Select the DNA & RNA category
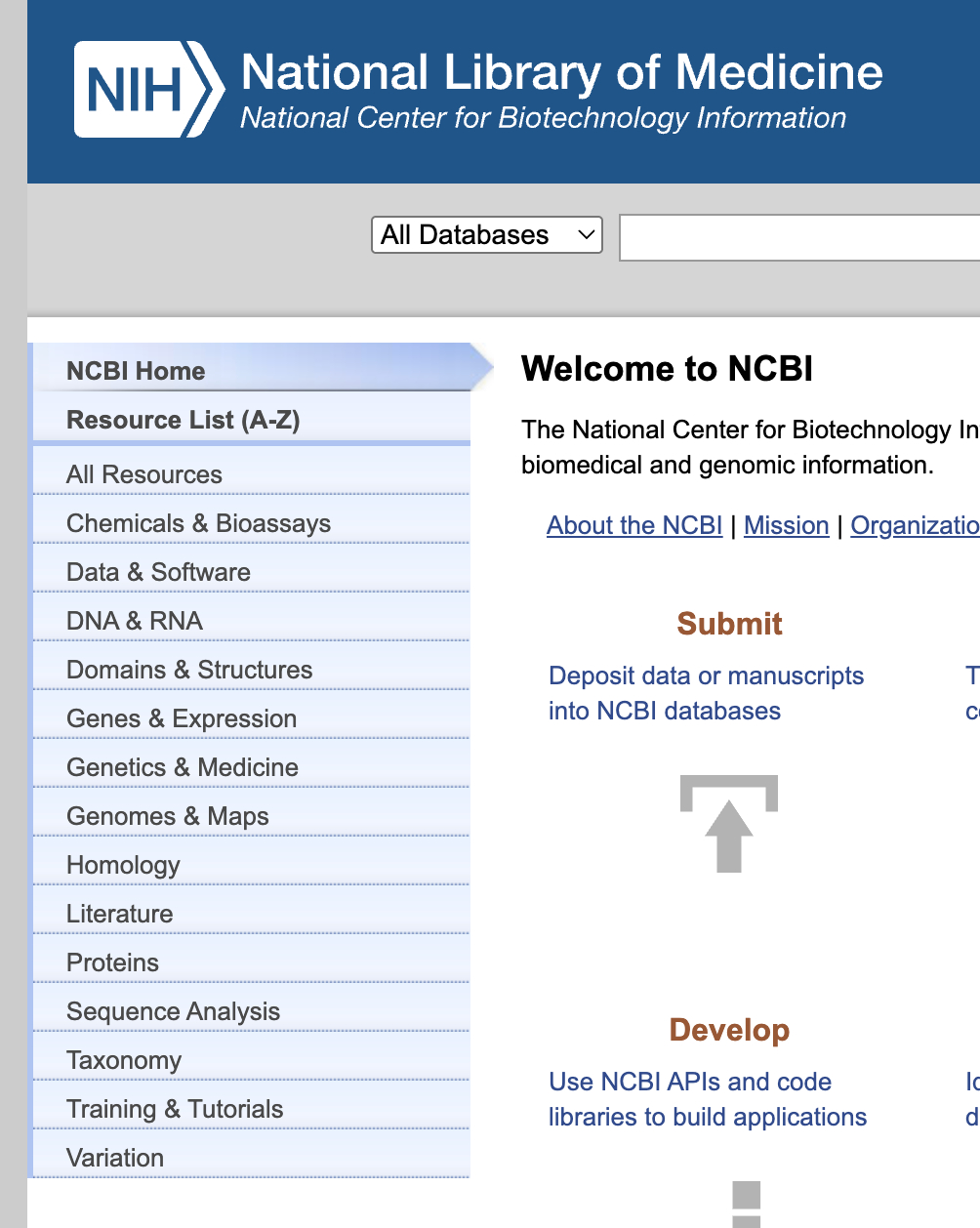 (x=135, y=621)
